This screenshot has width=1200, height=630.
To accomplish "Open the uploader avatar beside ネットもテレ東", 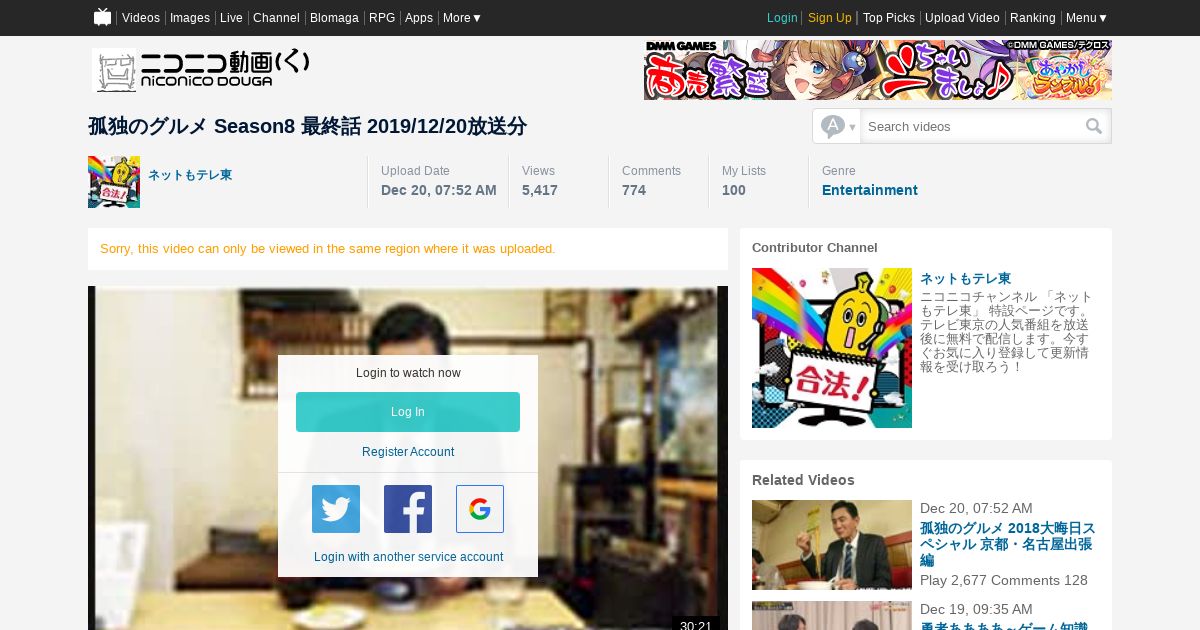I will tap(114, 182).
